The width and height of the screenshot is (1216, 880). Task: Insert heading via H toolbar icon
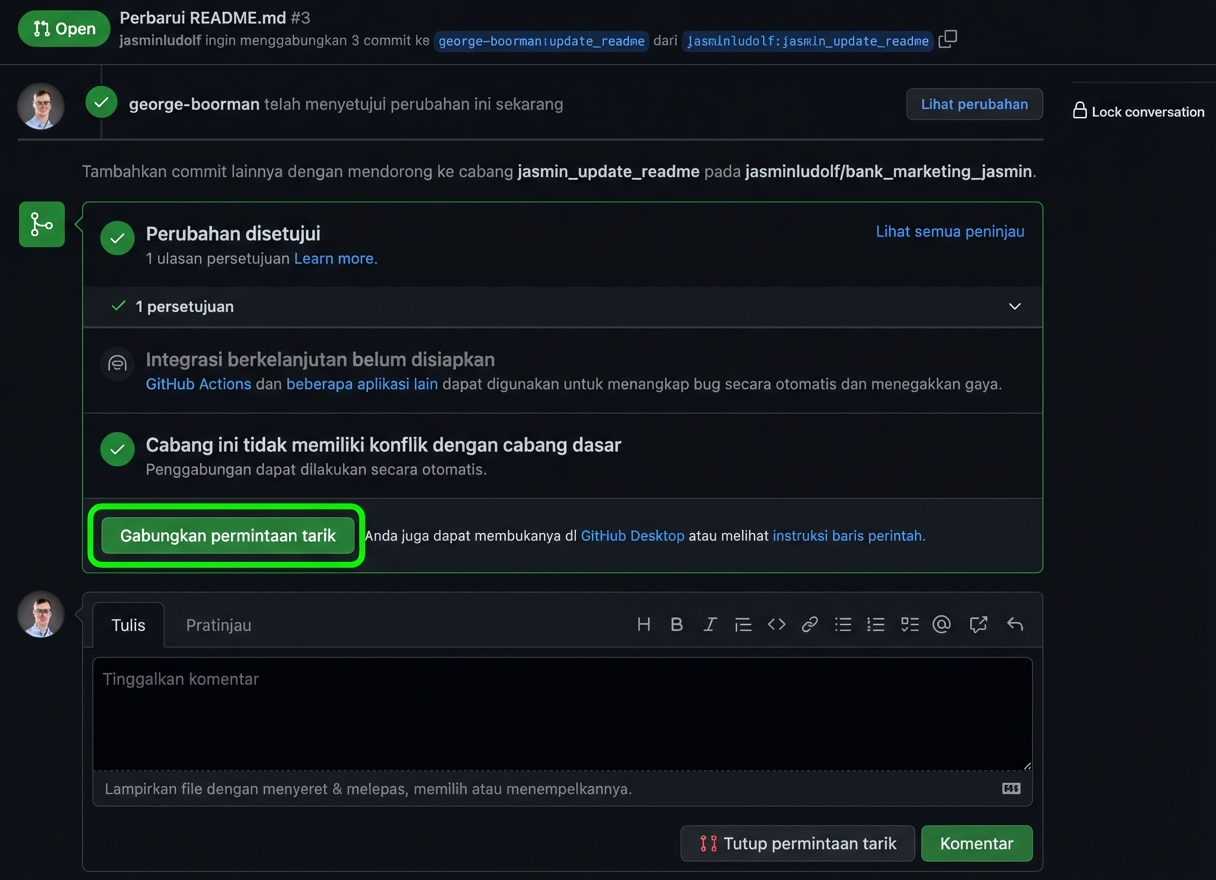(644, 624)
